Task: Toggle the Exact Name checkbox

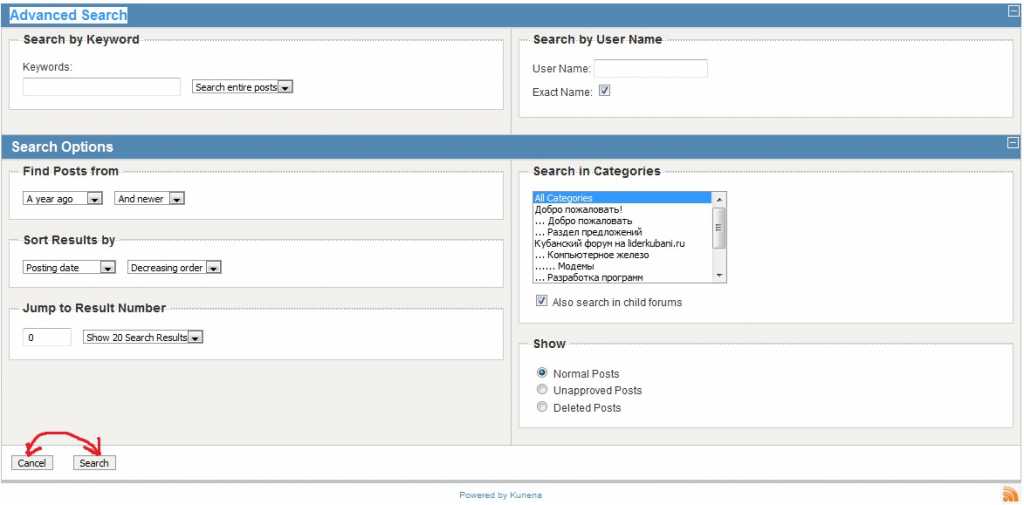Action: tap(604, 91)
